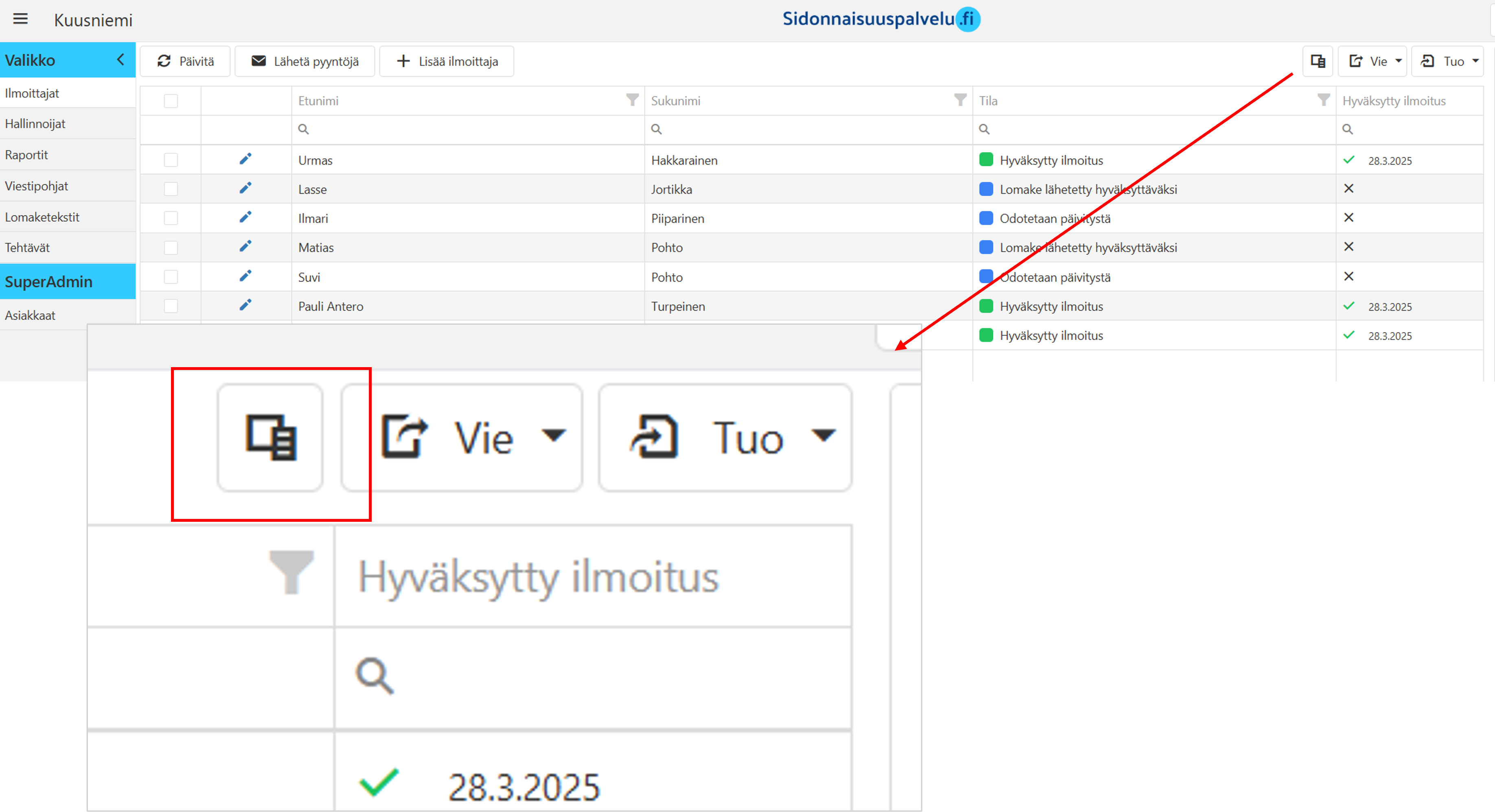1495x812 pixels.
Task: Click edit pencil for Pauli Antero Turpeinen
Action: pos(246,305)
